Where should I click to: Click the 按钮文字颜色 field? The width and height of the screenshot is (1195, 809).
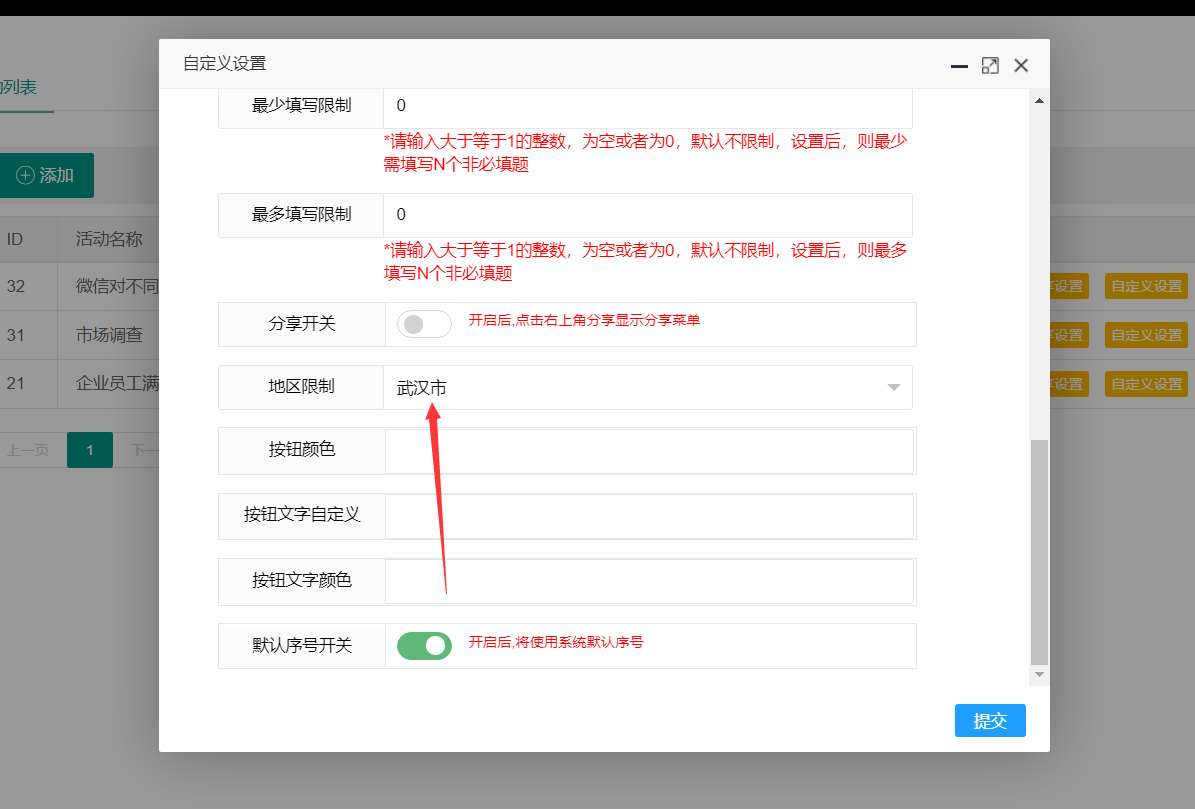click(649, 581)
